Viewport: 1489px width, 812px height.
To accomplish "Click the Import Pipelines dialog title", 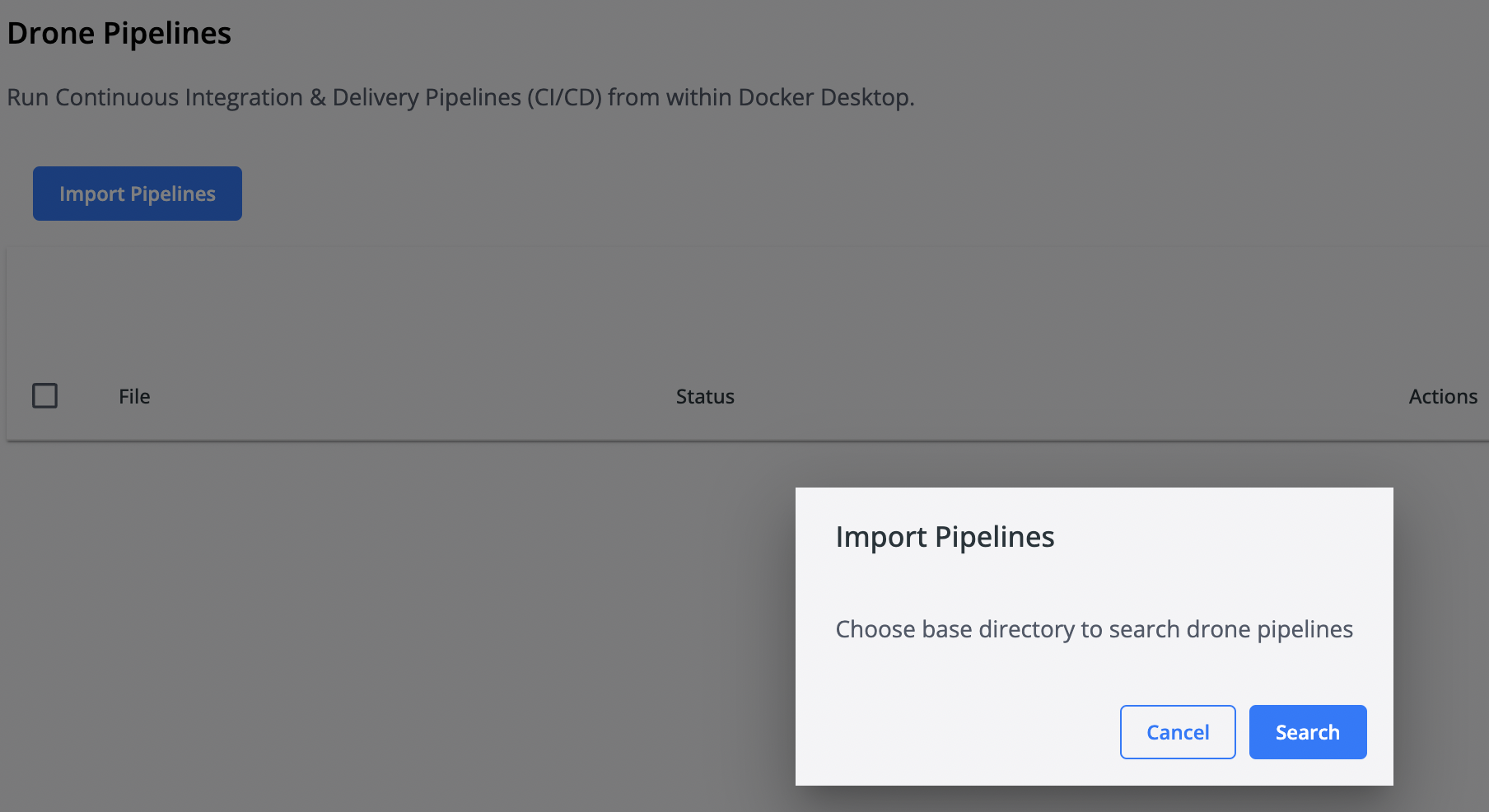I will (x=945, y=537).
